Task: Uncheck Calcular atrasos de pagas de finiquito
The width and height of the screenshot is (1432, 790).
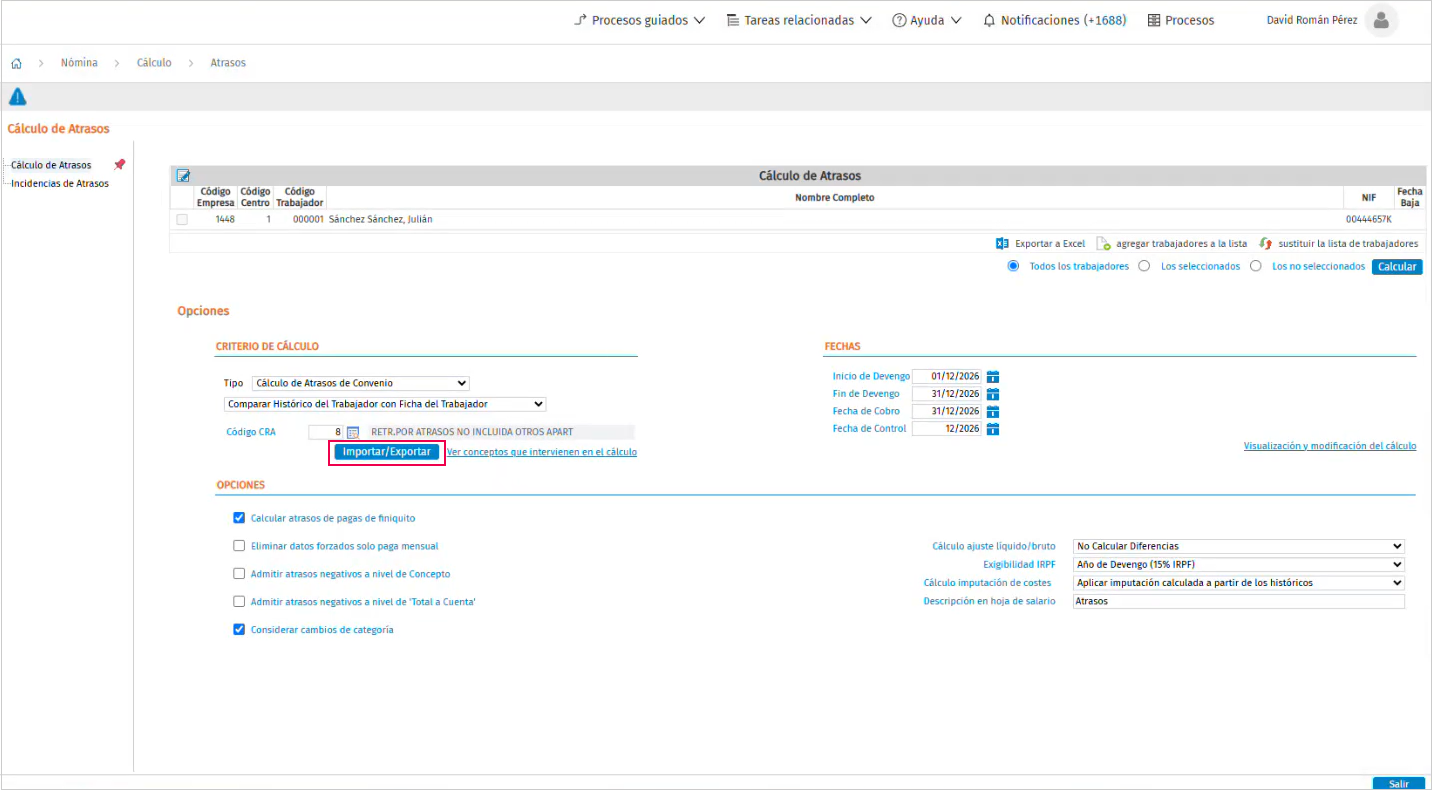Action: [239, 518]
